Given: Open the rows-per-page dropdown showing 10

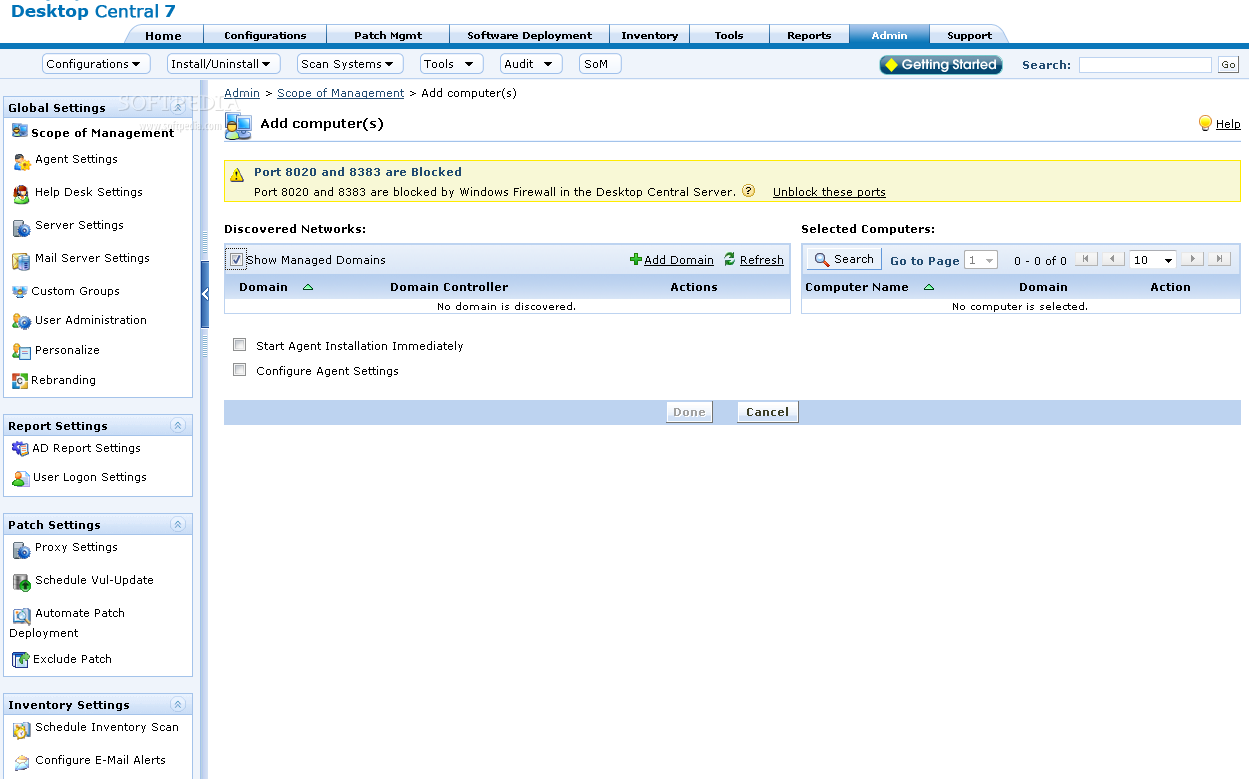Looking at the screenshot, I should tap(1153, 260).
